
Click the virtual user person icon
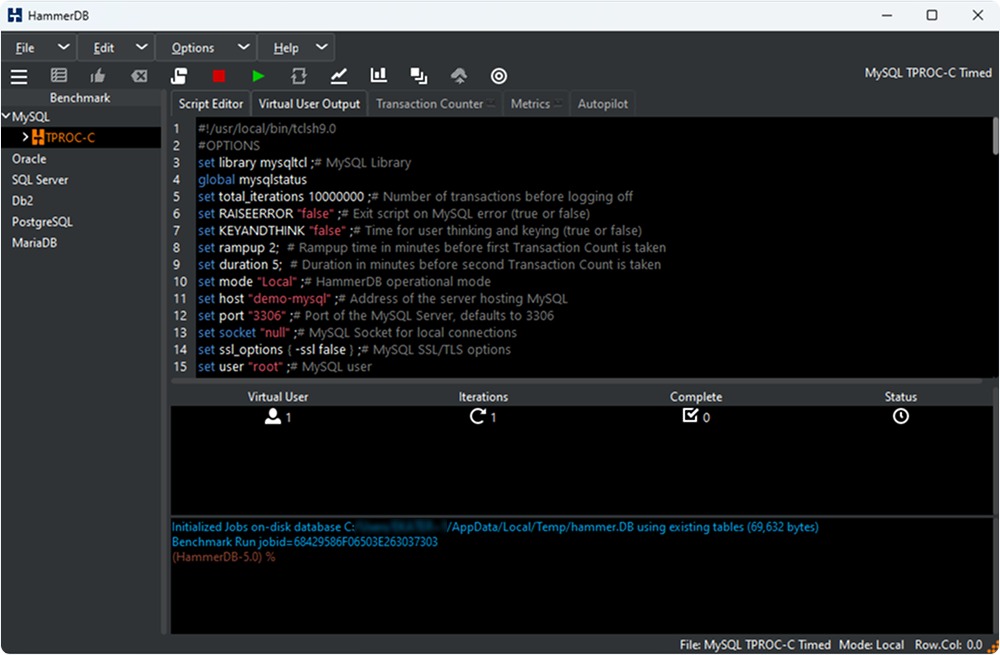pos(273,416)
